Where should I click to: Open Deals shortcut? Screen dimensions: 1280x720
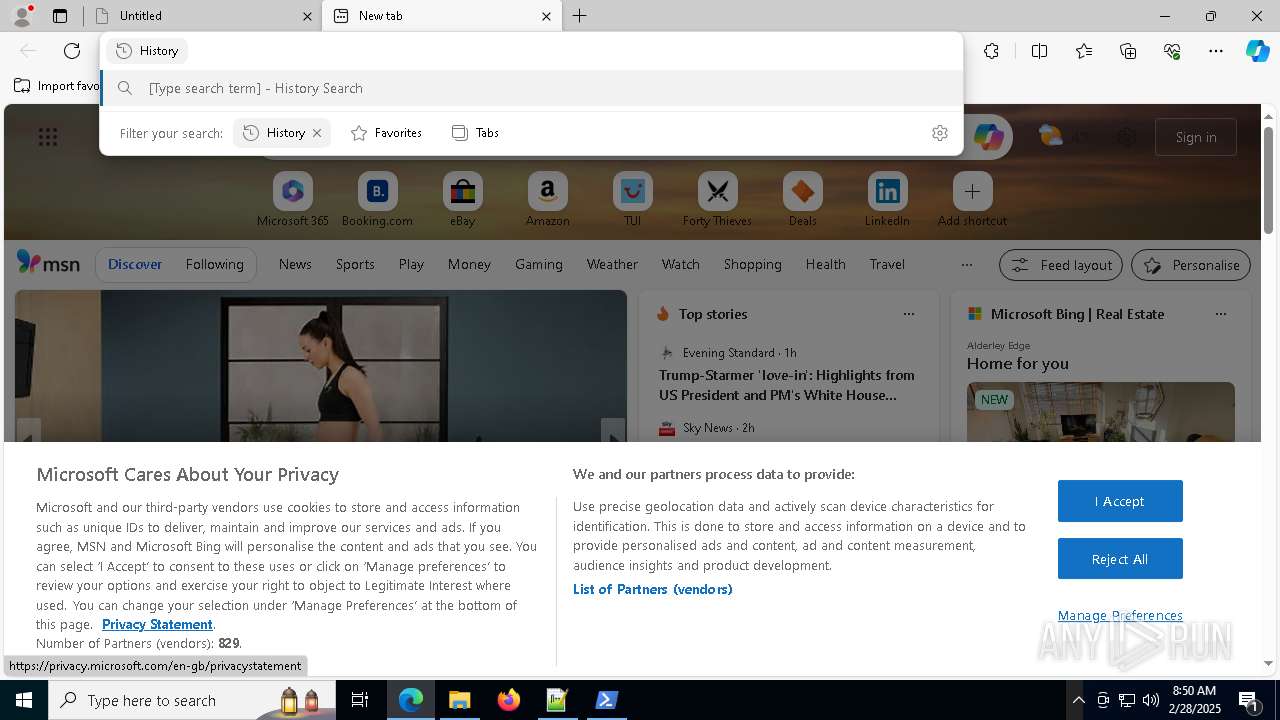pyautogui.click(x=802, y=200)
